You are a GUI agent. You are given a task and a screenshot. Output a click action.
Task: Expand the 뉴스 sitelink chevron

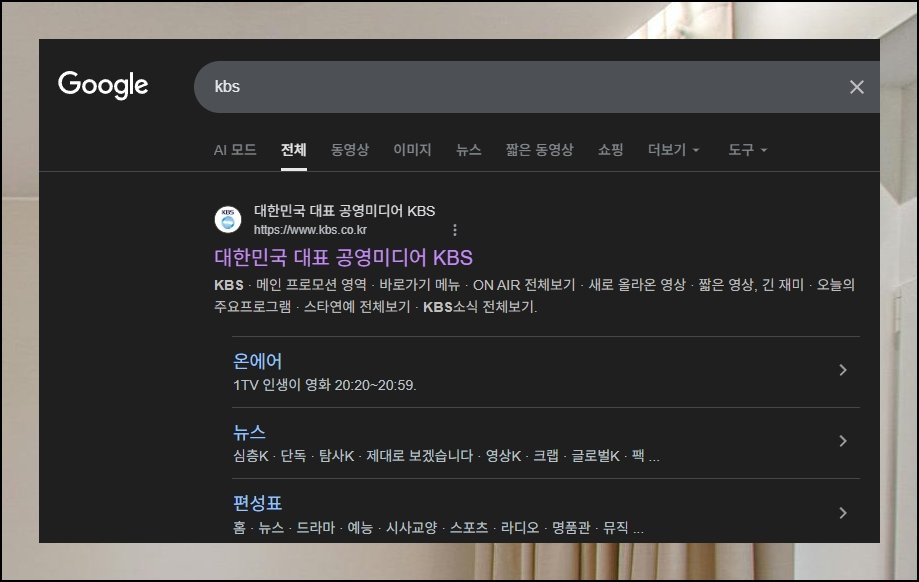843,441
